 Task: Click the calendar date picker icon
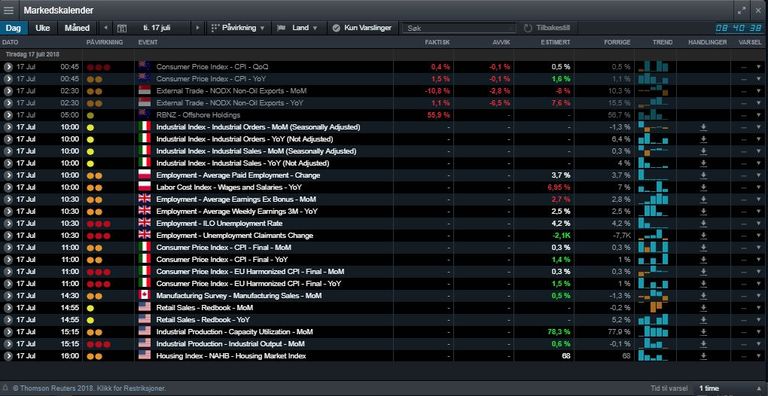(x=122, y=28)
